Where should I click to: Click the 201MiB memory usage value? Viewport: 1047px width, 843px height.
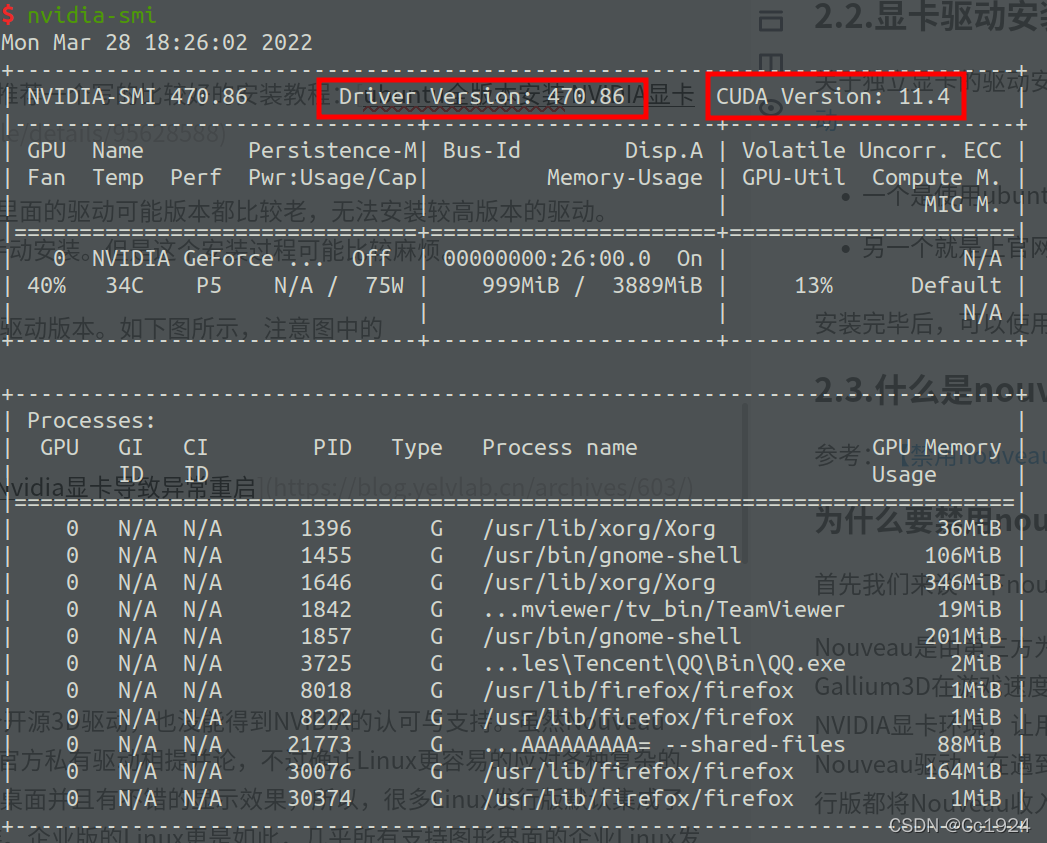[962, 637]
